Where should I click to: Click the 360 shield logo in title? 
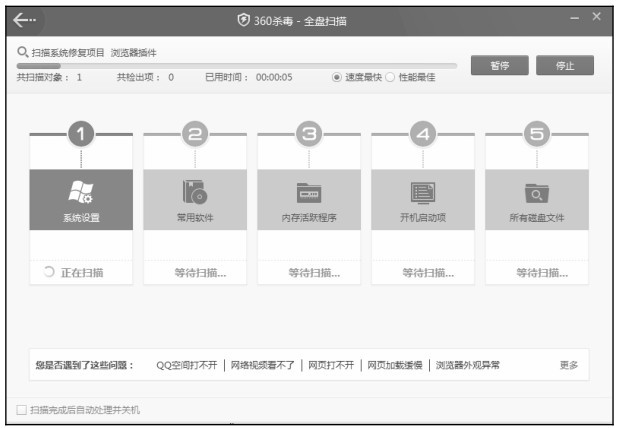pos(244,20)
